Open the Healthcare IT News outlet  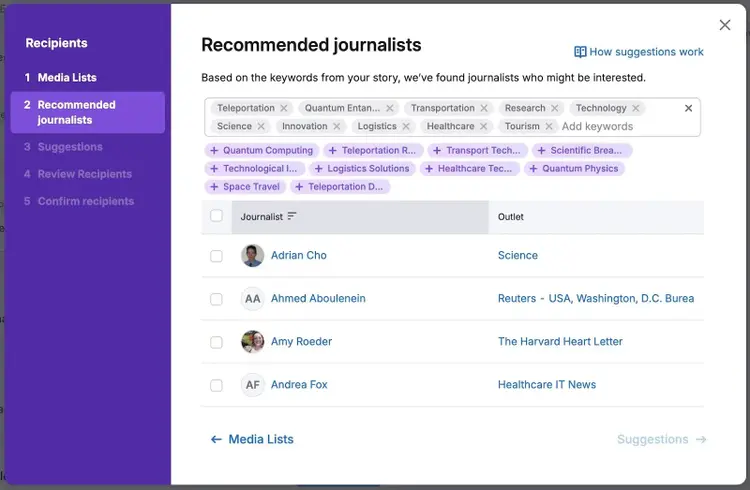click(x=547, y=385)
